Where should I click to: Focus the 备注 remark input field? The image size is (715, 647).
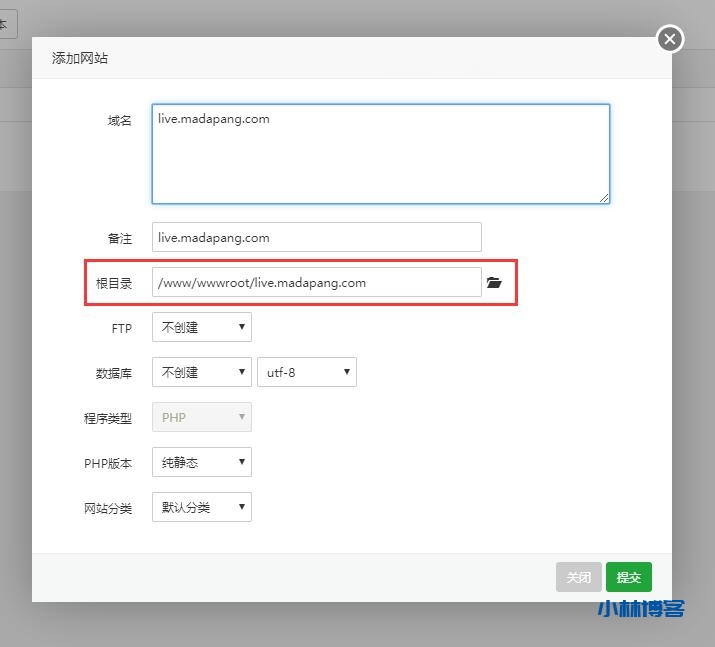click(316, 238)
